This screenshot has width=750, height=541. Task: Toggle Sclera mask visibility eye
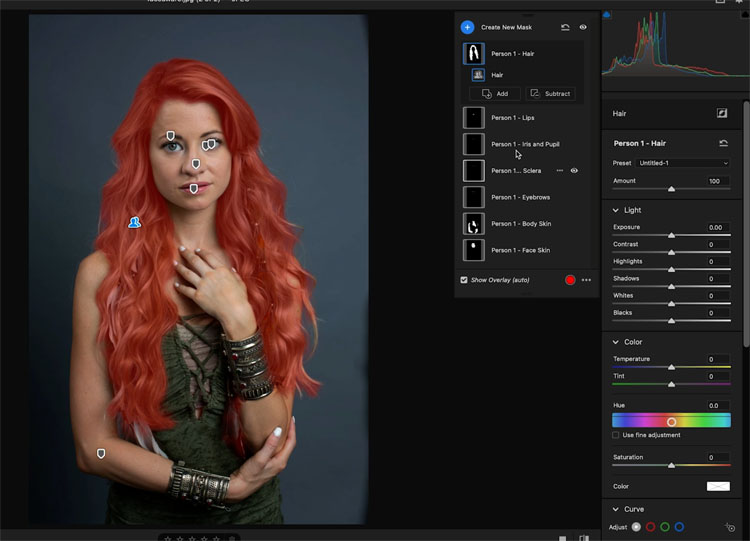574,171
